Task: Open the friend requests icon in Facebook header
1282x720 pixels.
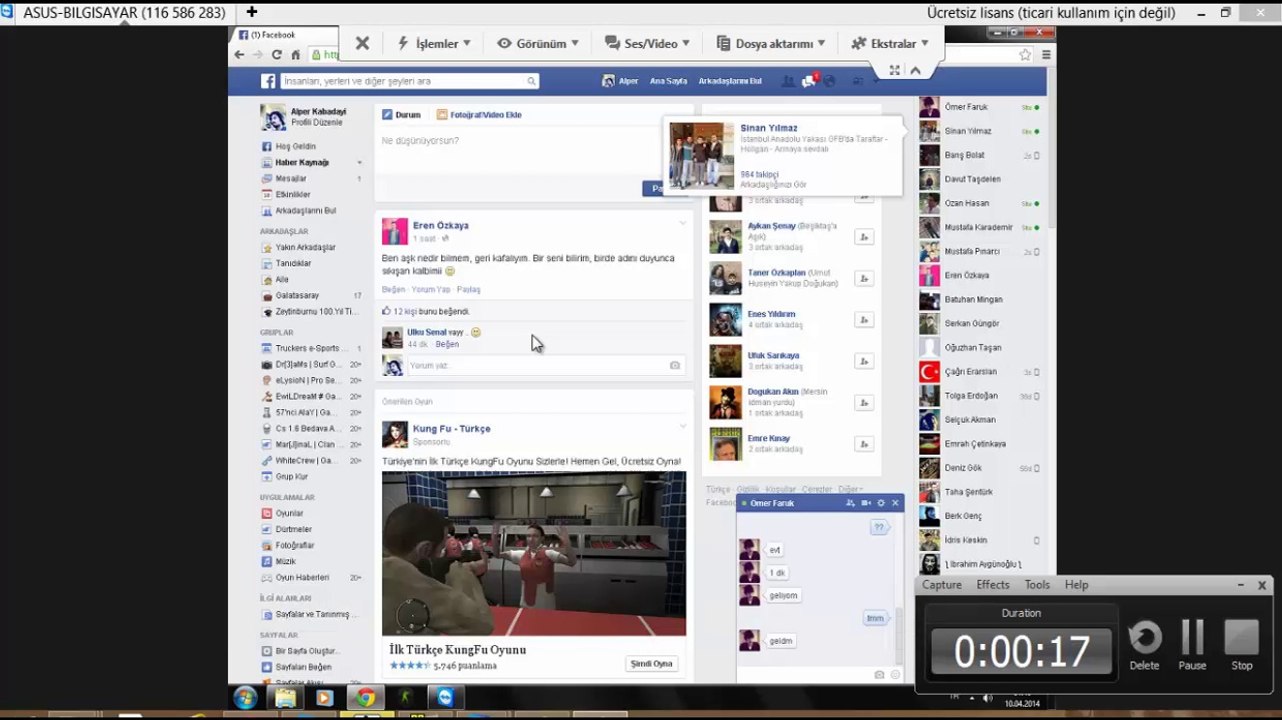Action: (x=789, y=81)
